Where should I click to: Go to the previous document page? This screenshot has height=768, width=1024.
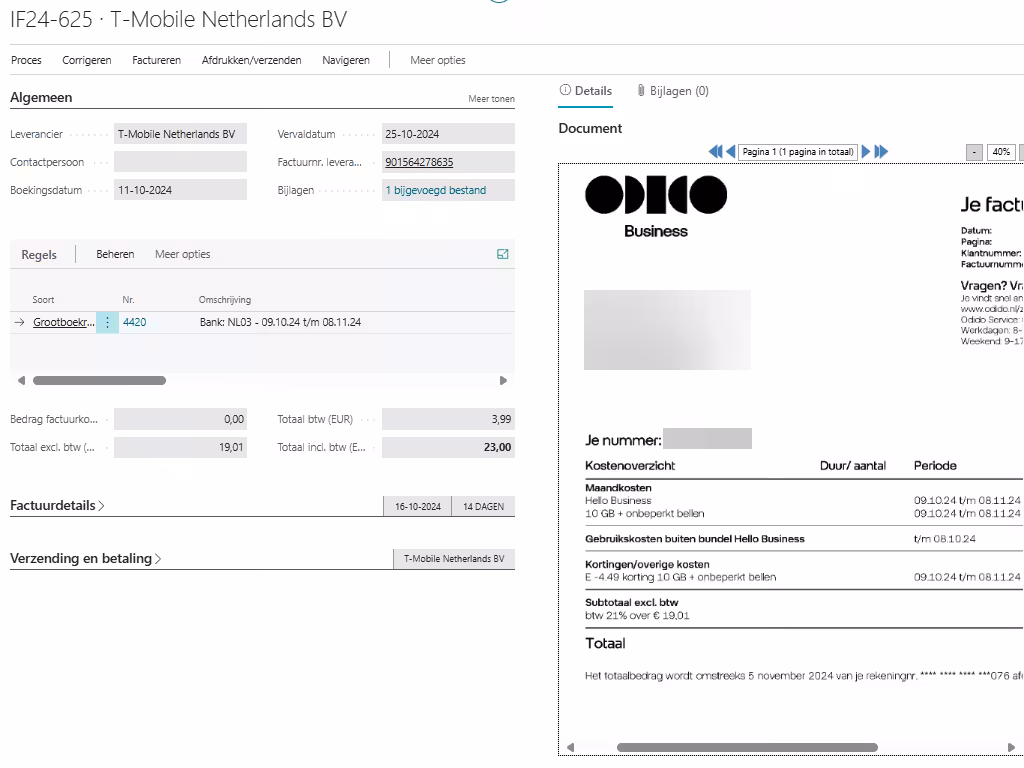coord(730,152)
